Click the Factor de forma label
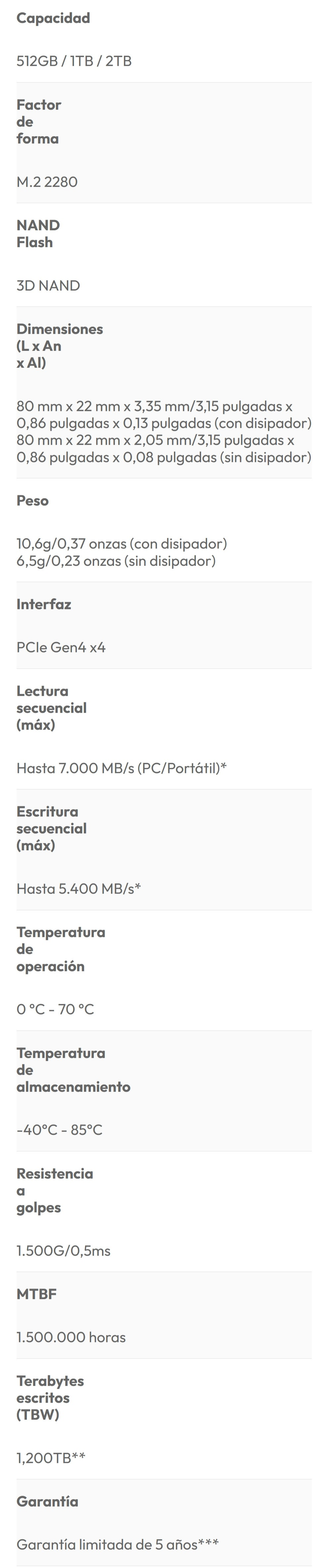Image resolution: width=328 pixels, height=1568 pixels. pyautogui.click(x=38, y=122)
